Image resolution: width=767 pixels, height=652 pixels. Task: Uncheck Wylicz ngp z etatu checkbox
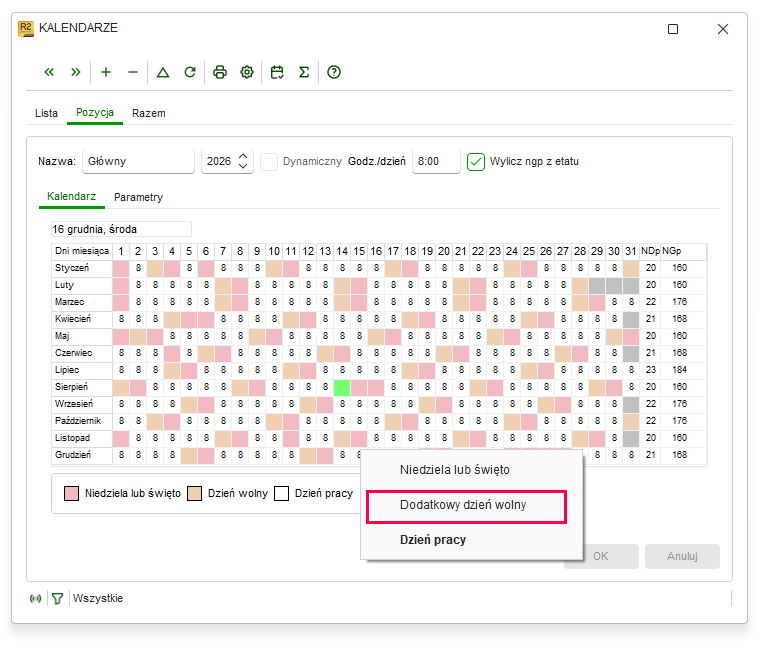pos(475,161)
